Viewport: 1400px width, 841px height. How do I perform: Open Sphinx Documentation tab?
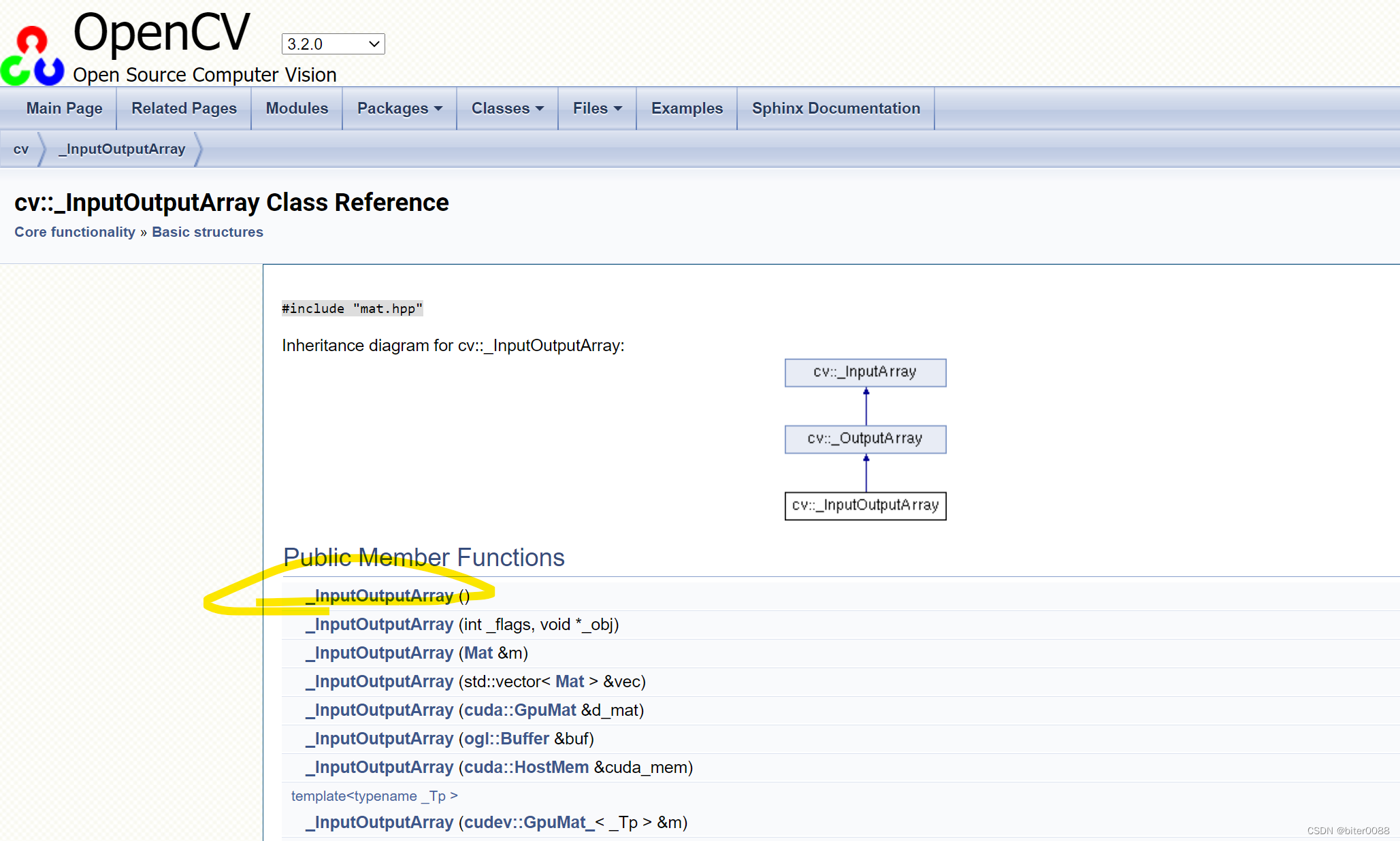(x=836, y=108)
